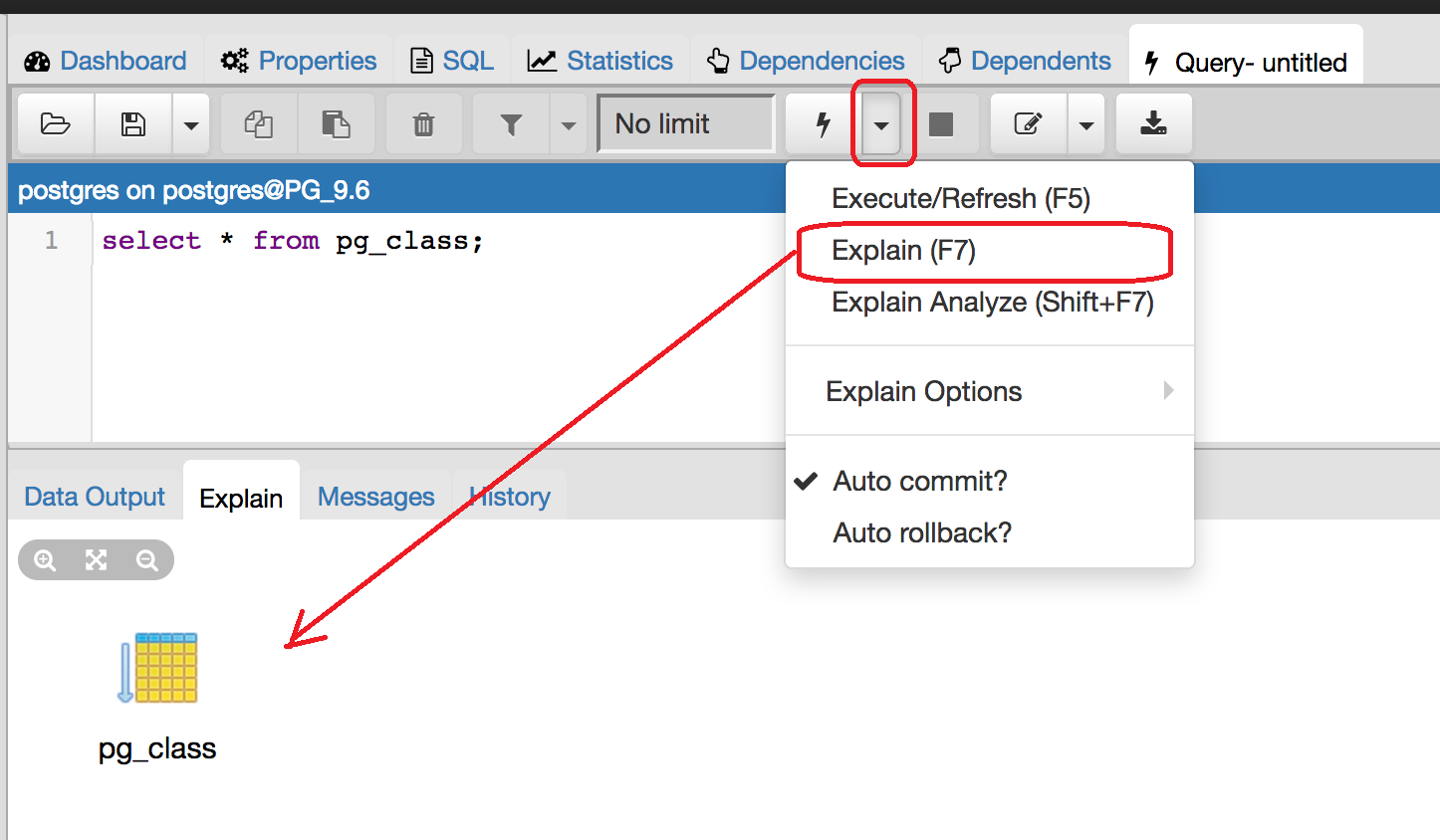1440x840 pixels.
Task: Open the Statistics tab
Action: (x=600, y=62)
